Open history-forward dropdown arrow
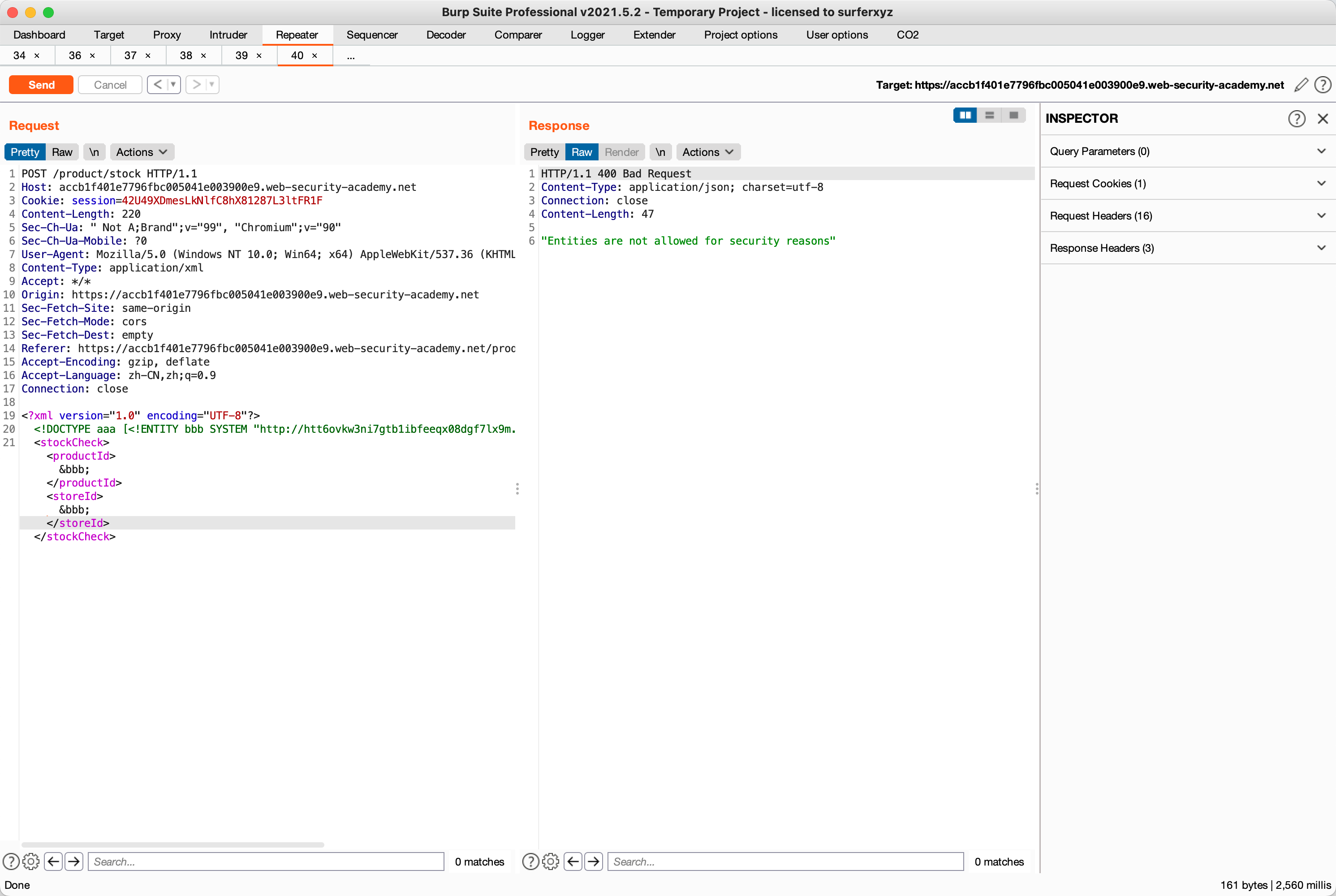 211,85
